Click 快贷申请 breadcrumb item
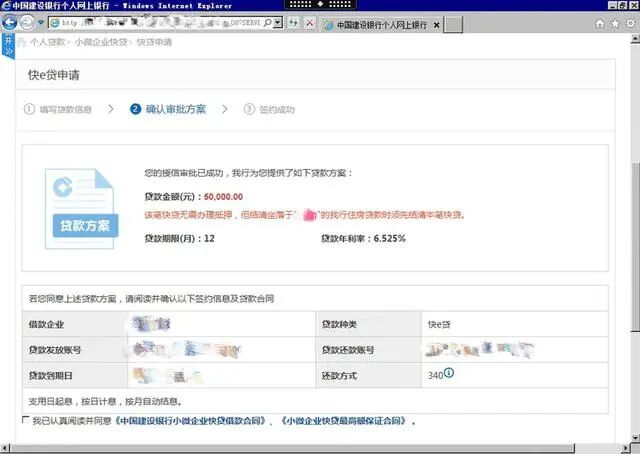The image size is (640, 454). click(154, 42)
